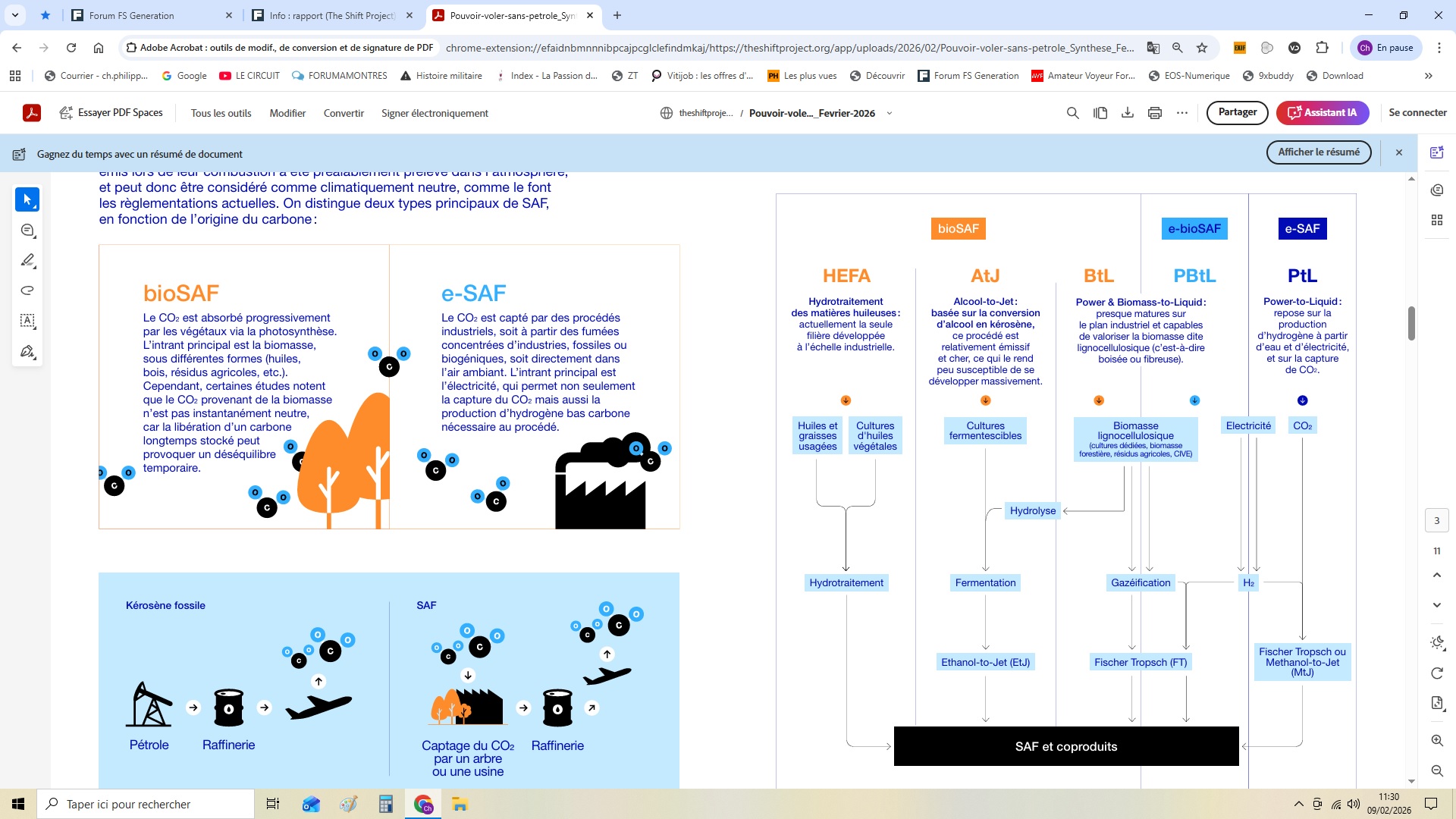Click the vertical document scrollbar thumb
The width and height of the screenshot is (1456, 819).
(1411, 324)
